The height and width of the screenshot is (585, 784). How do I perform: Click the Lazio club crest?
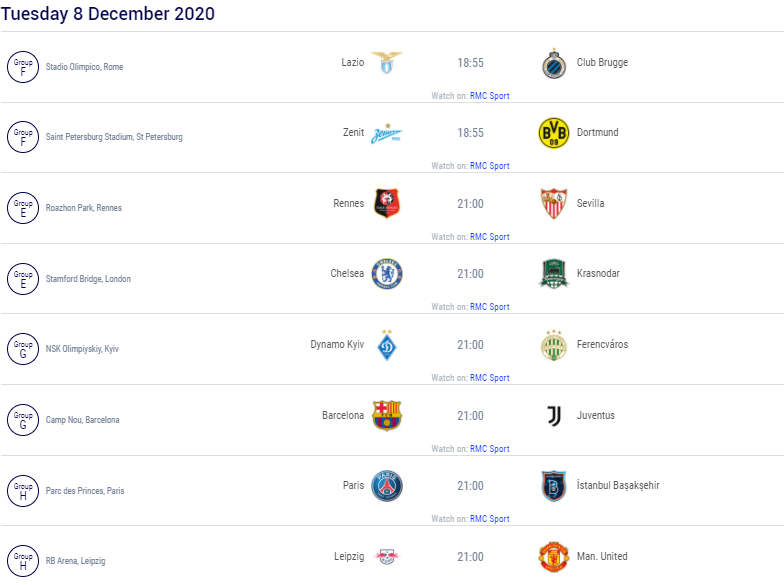pyautogui.click(x=386, y=62)
